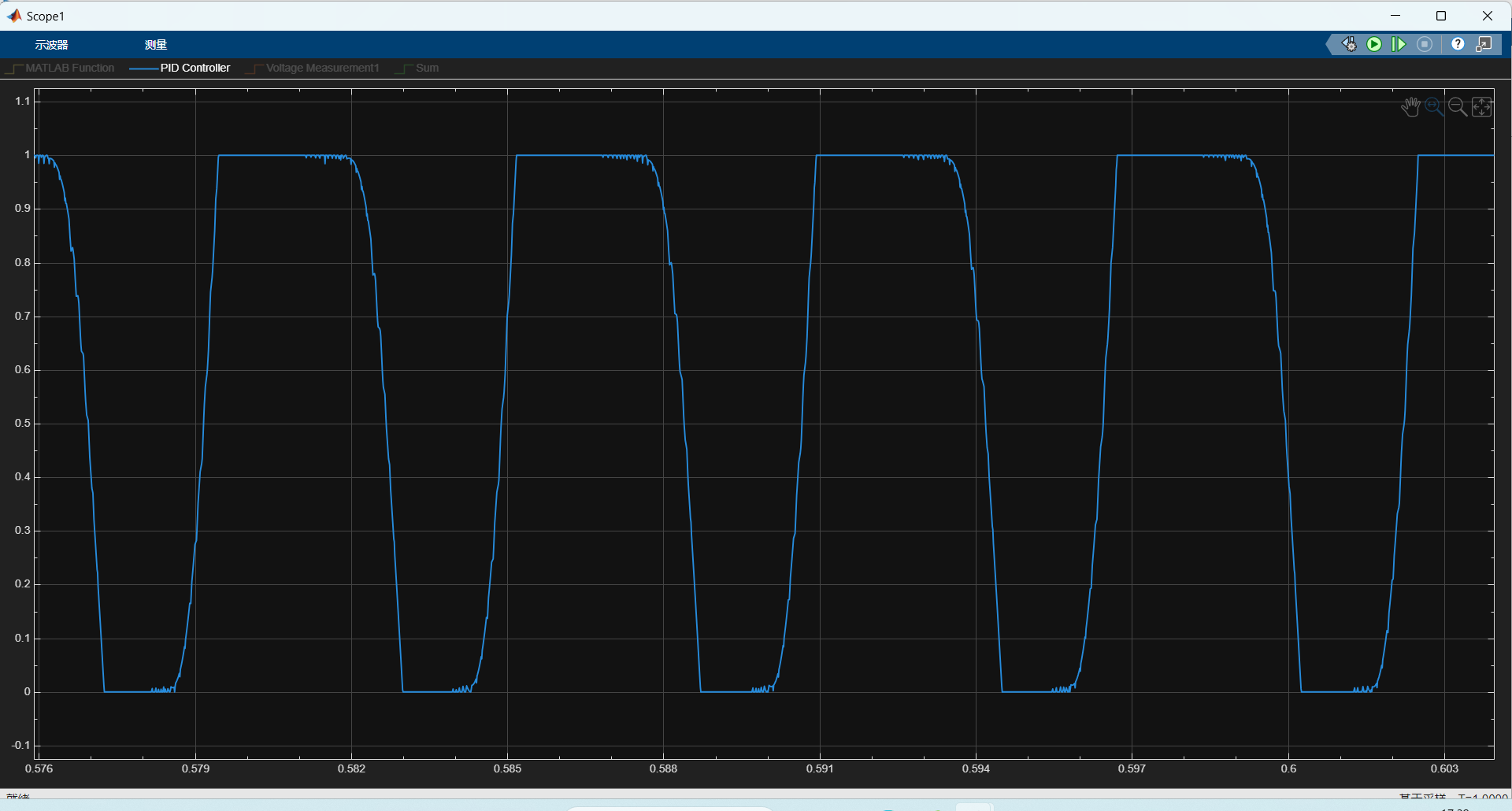Open the scope Help icon
This screenshot has height=811, width=1512.
tap(1458, 44)
